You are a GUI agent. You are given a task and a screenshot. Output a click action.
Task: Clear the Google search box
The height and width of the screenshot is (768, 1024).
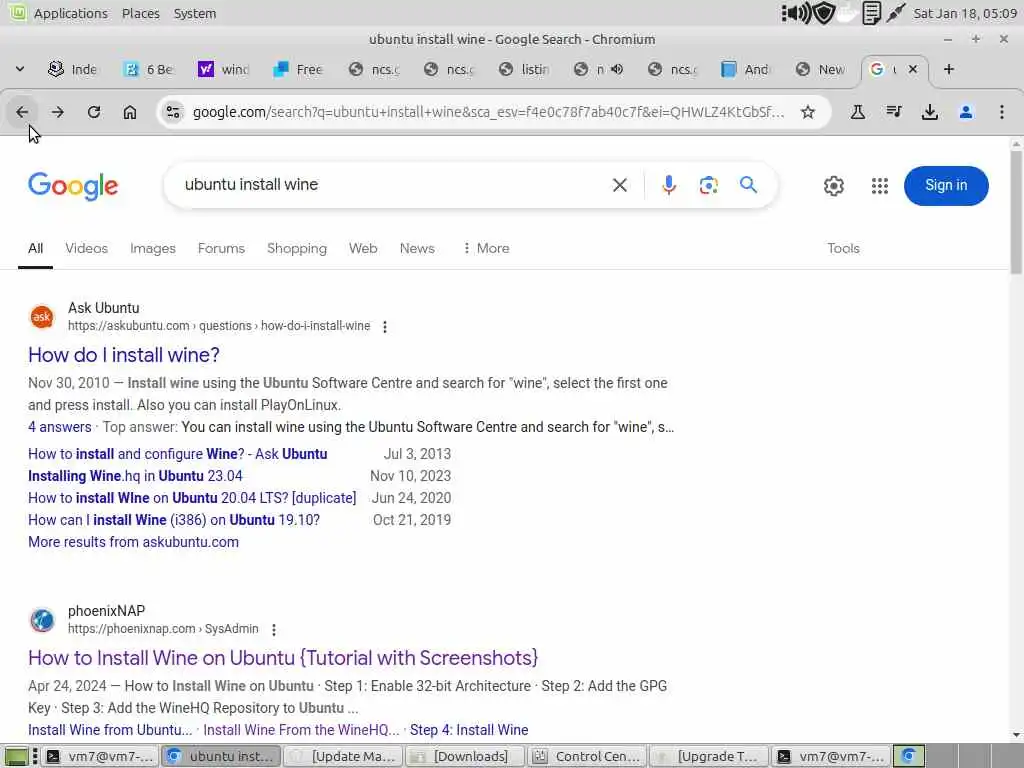point(620,185)
